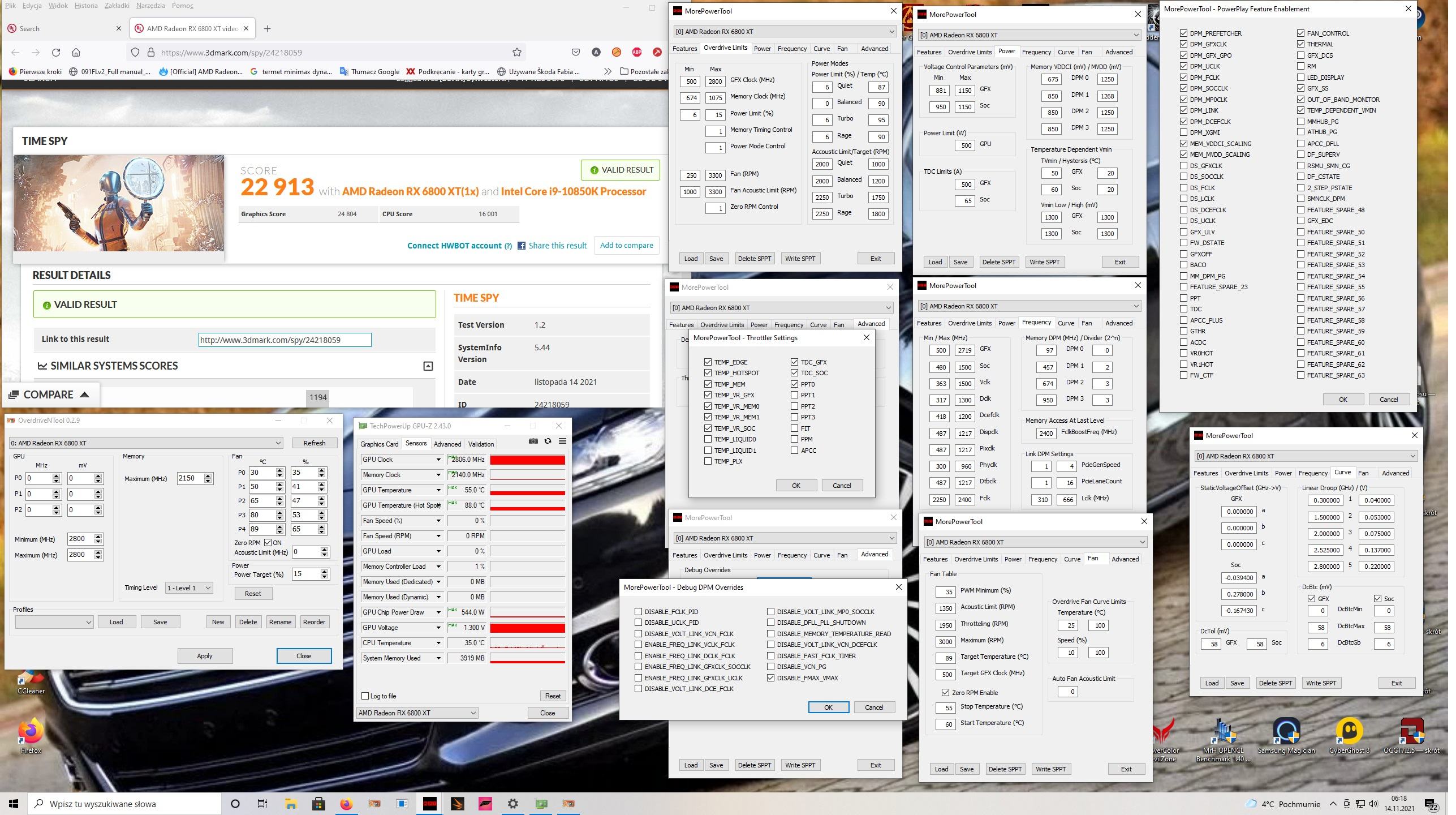Open File Explorer from the taskbar
The width and height of the screenshot is (1456, 815).
(x=291, y=804)
